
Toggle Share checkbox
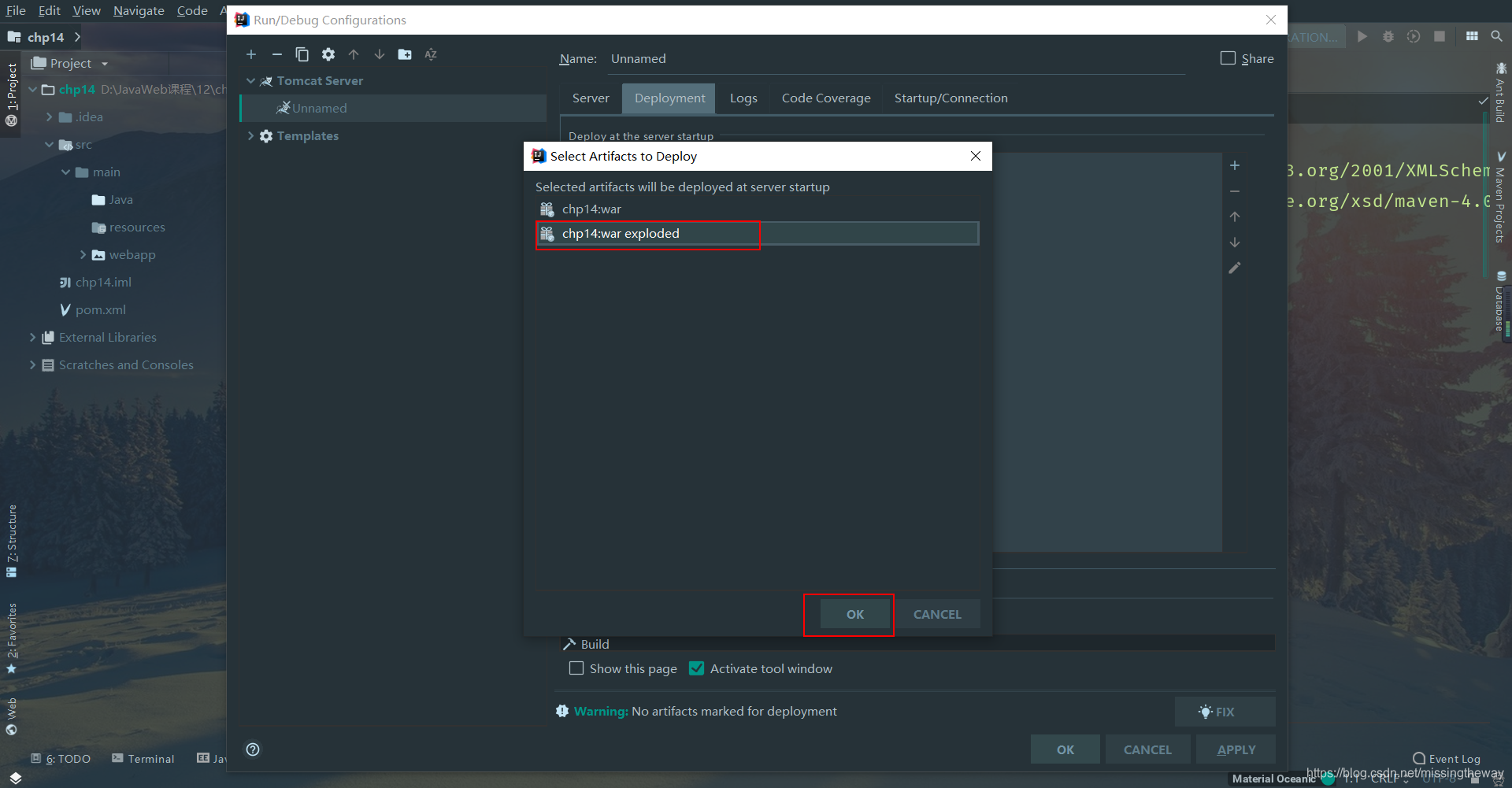tap(1228, 58)
